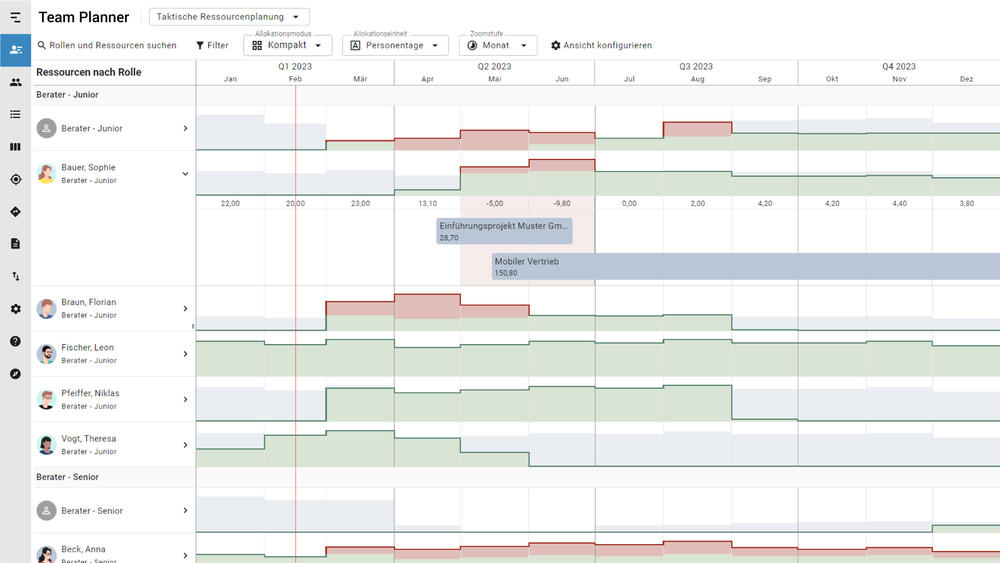Click the Berater - Junior group header
This screenshot has width=1000, height=563.
click(67, 94)
